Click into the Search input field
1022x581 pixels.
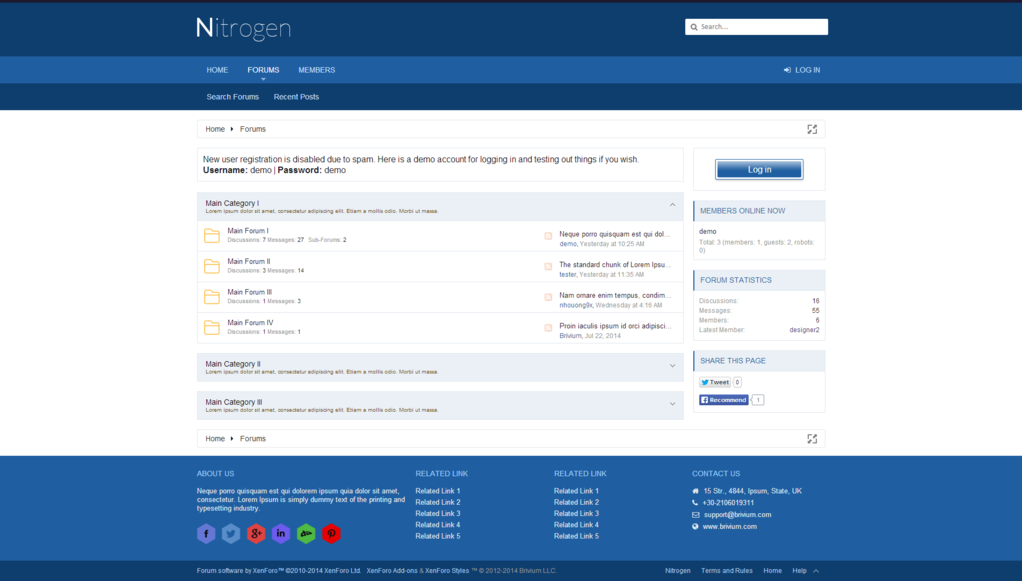click(x=761, y=27)
